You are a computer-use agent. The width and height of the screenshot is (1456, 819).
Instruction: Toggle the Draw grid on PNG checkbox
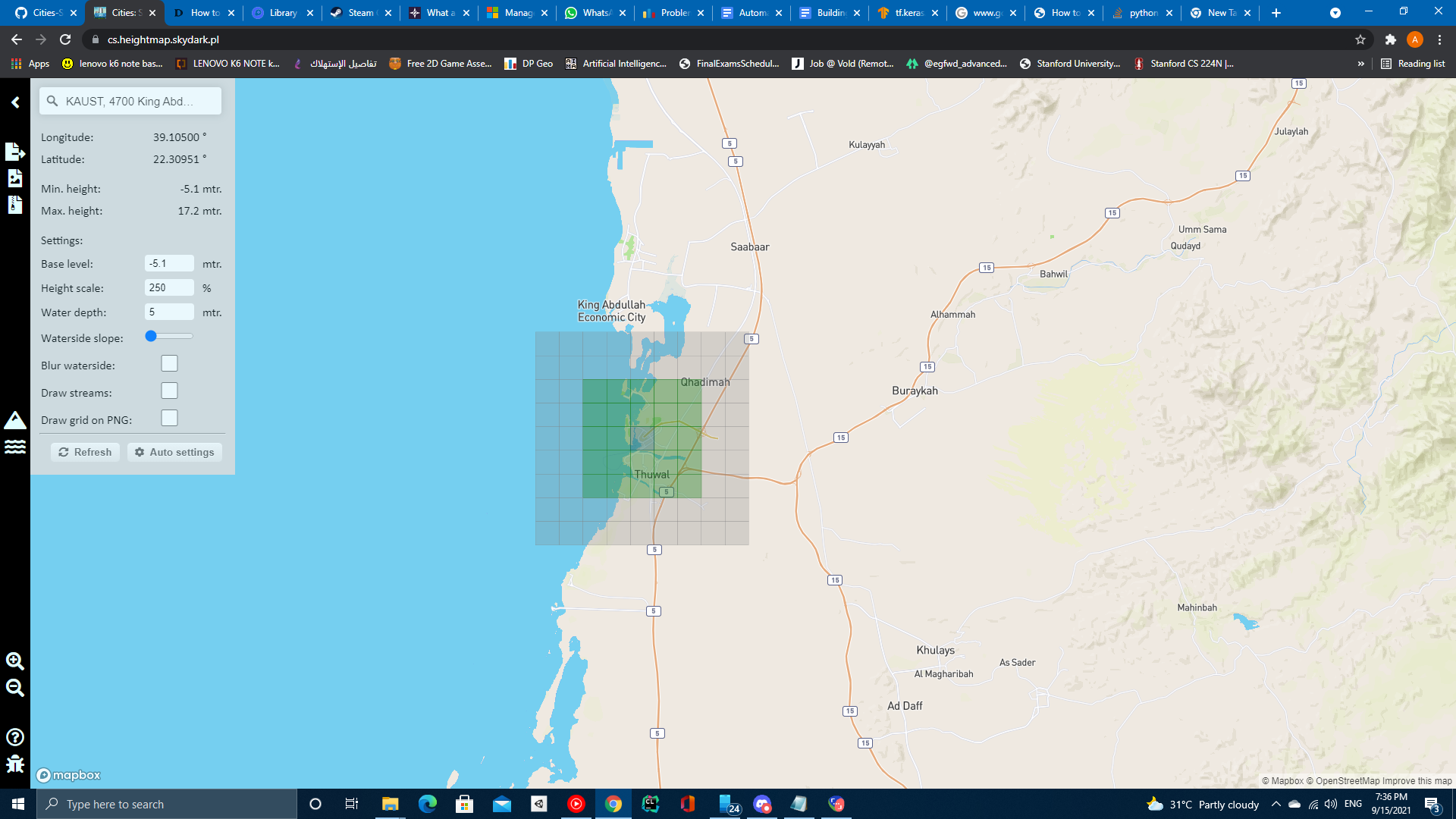click(x=169, y=419)
